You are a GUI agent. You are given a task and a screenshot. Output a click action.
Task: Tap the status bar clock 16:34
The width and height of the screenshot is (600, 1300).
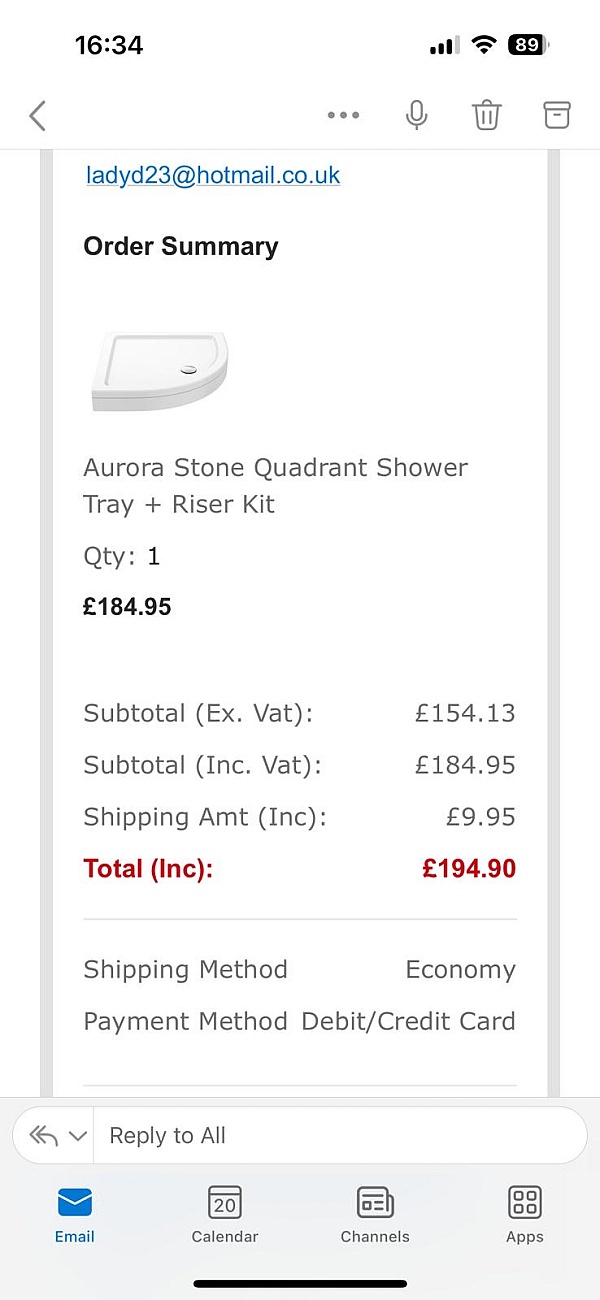[x=109, y=45]
